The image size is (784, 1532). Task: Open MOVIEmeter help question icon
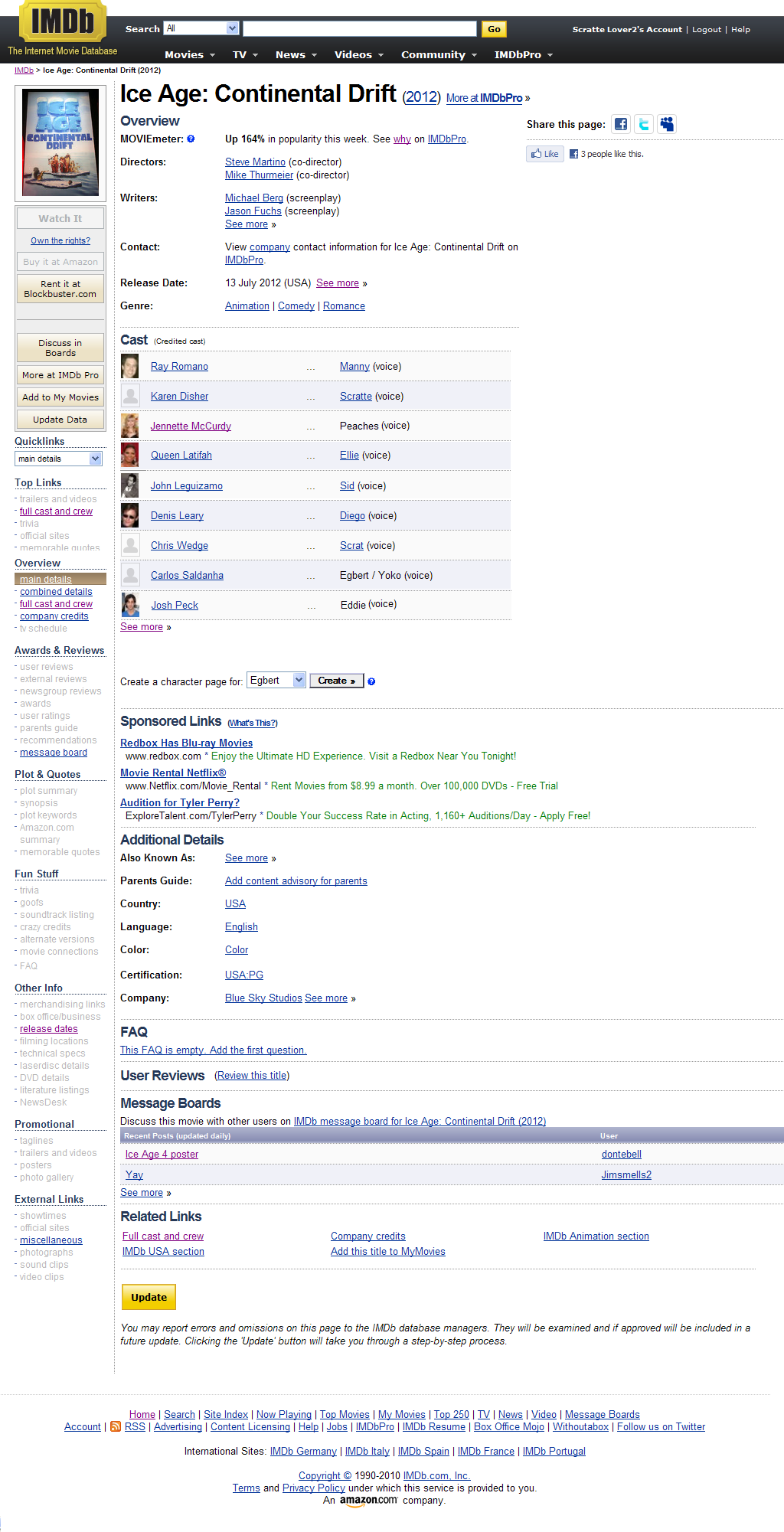tap(191, 139)
